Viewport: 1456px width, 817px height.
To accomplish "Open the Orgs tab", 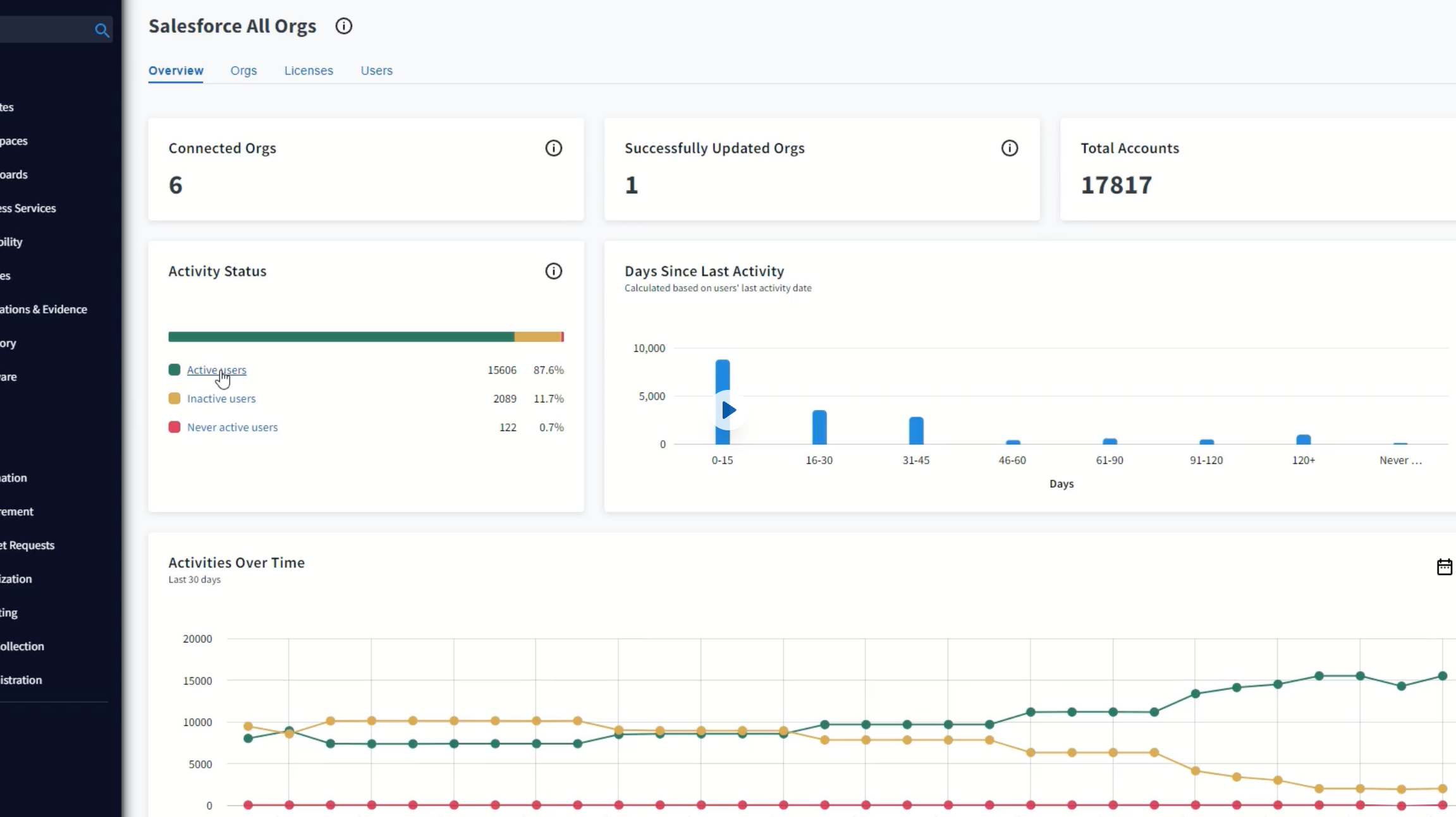I will coord(243,70).
